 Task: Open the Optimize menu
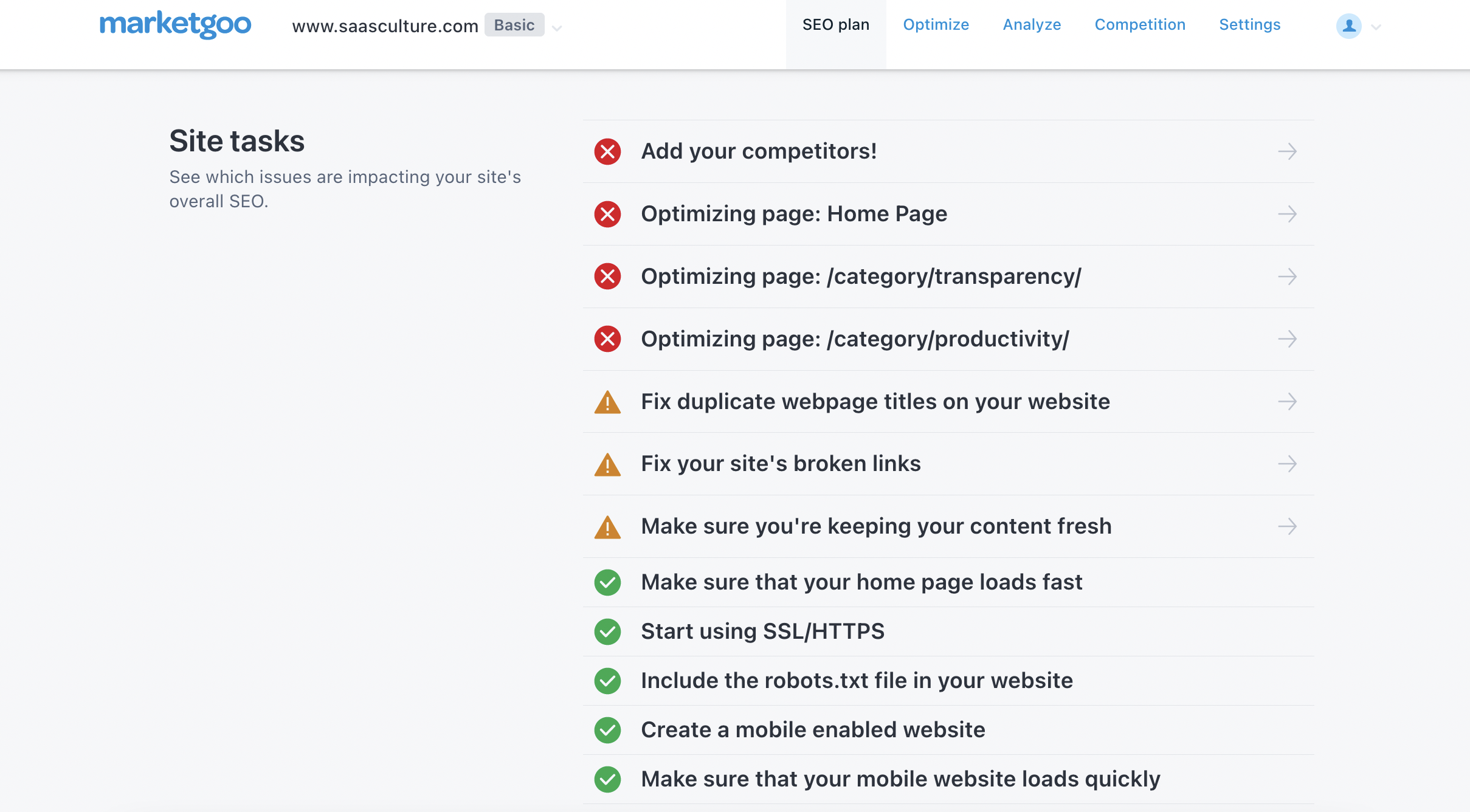936,25
